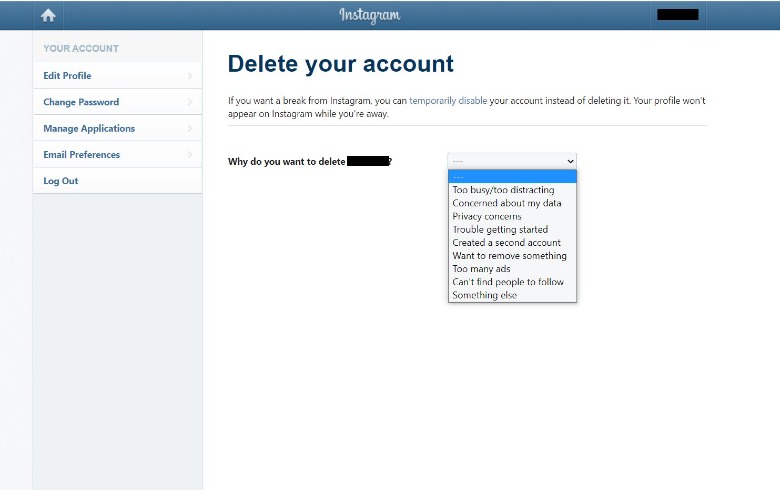
Task: Click chevron arrow beside Email Preferences
Action: [x=190, y=155]
